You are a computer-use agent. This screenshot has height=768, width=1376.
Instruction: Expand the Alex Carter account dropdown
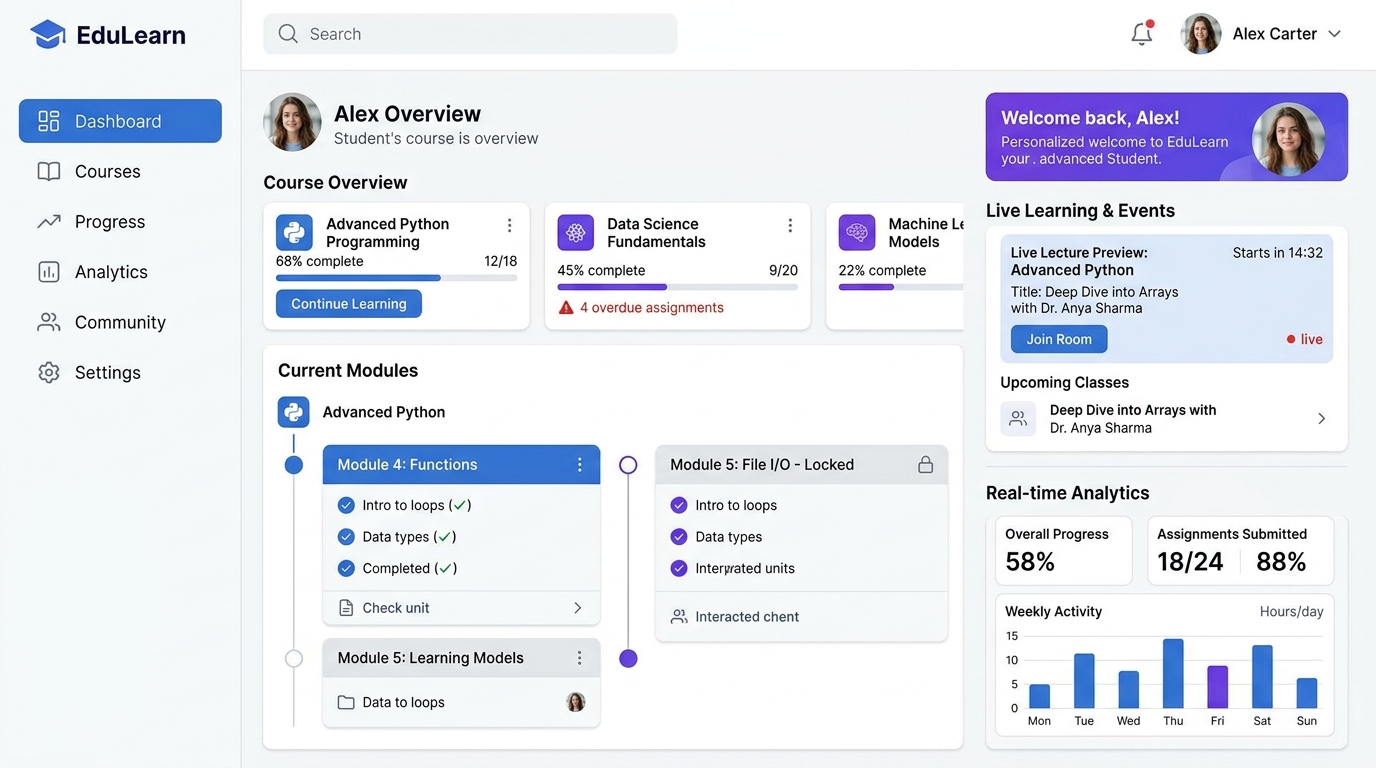click(1334, 34)
